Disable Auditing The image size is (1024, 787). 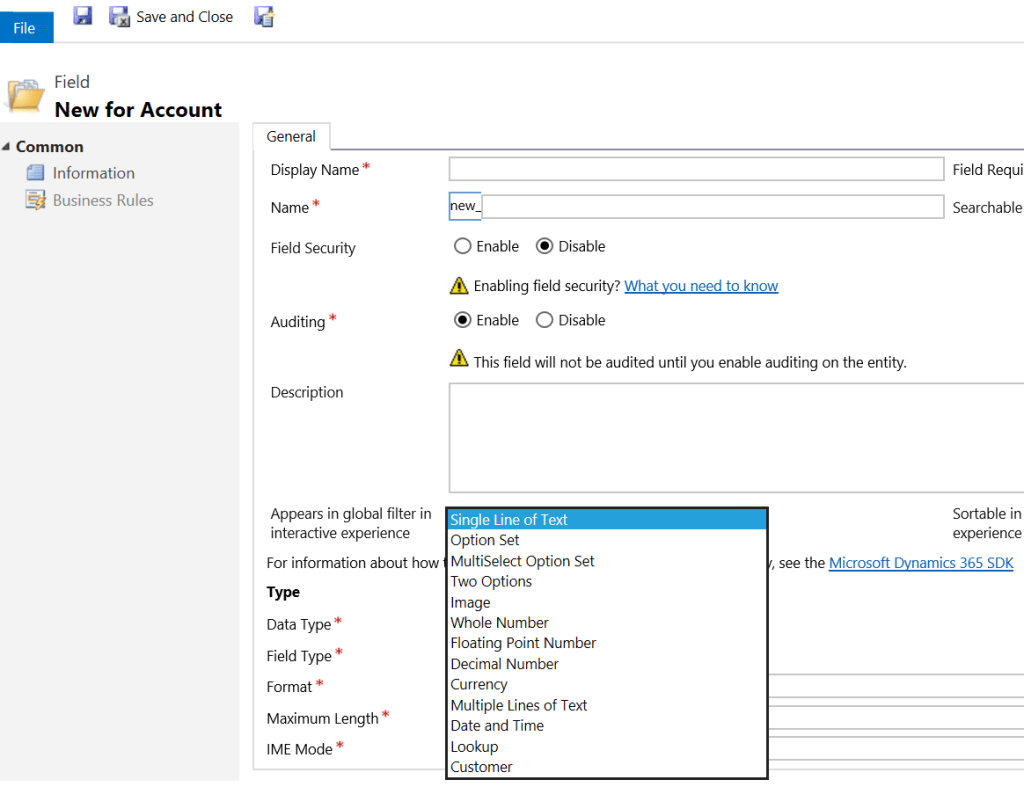pyautogui.click(x=547, y=319)
